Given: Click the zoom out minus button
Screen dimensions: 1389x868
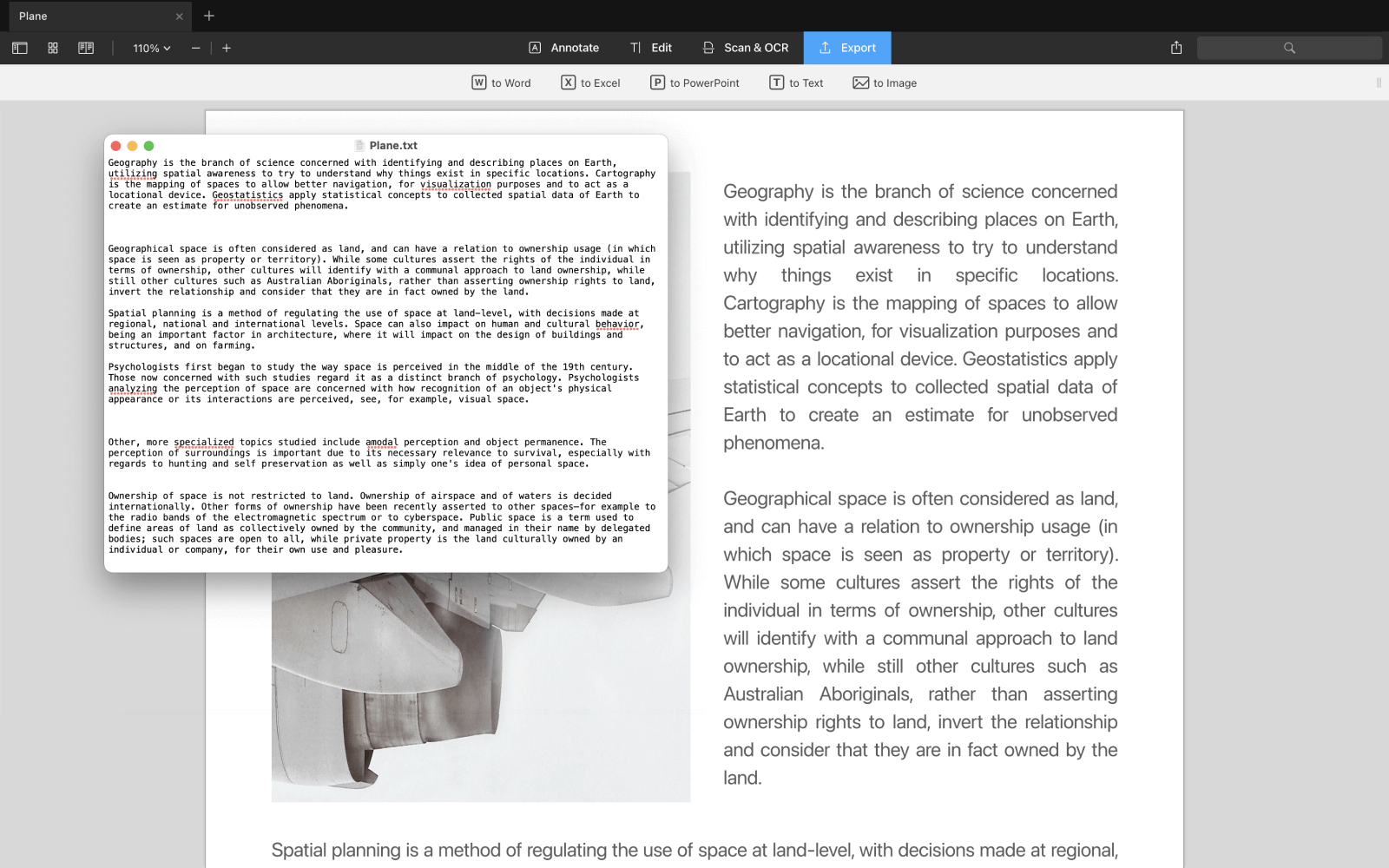Looking at the screenshot, I should tap(194, 48).
